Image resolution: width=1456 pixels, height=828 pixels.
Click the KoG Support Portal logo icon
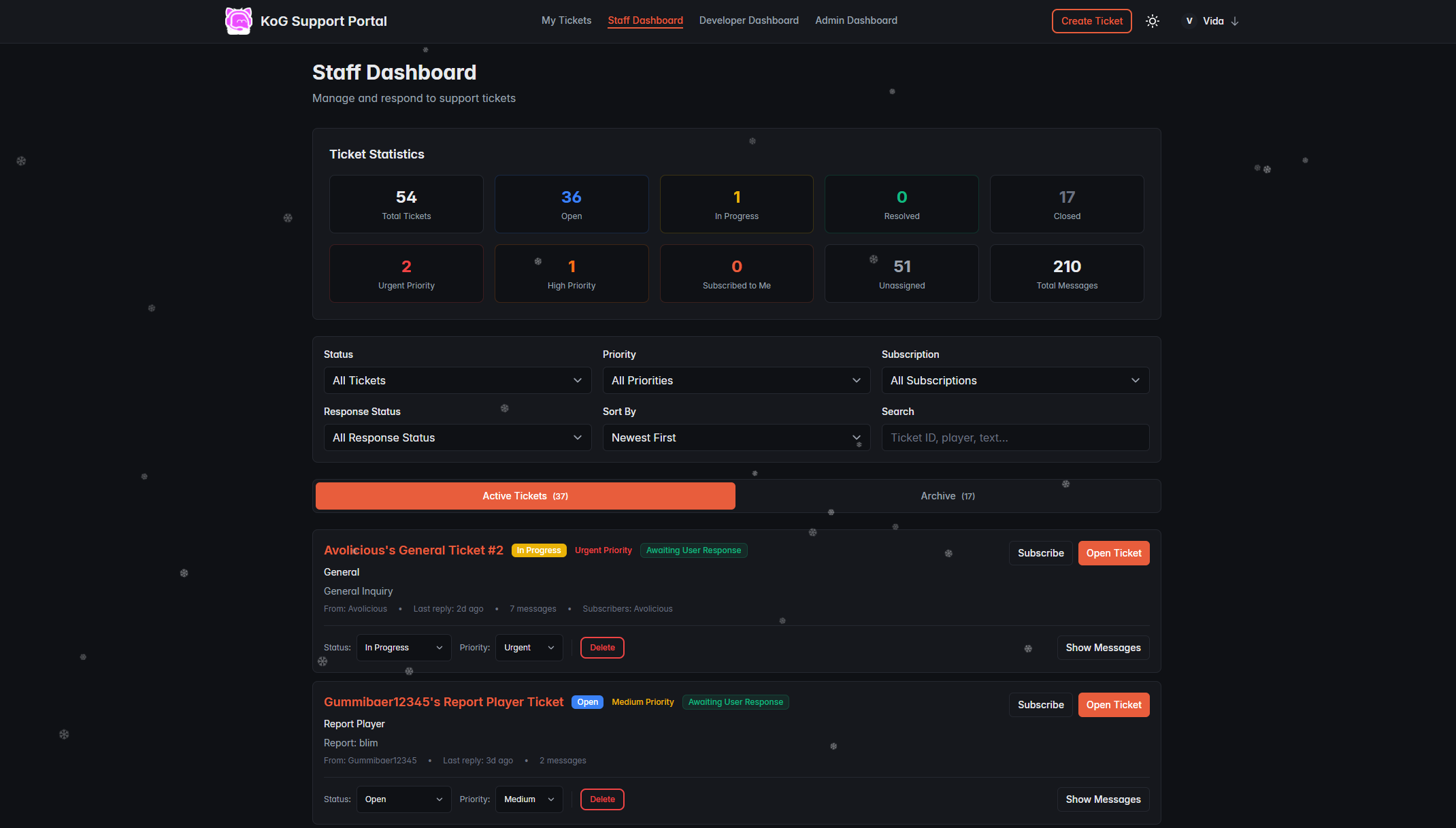(x=238, y=21)
